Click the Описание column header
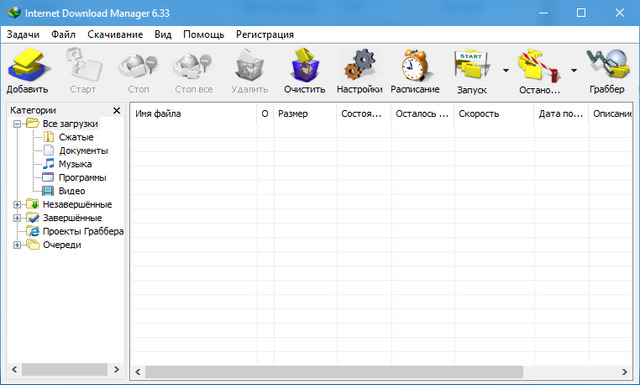Screen dimensions: 640x385 pos(611,113)
